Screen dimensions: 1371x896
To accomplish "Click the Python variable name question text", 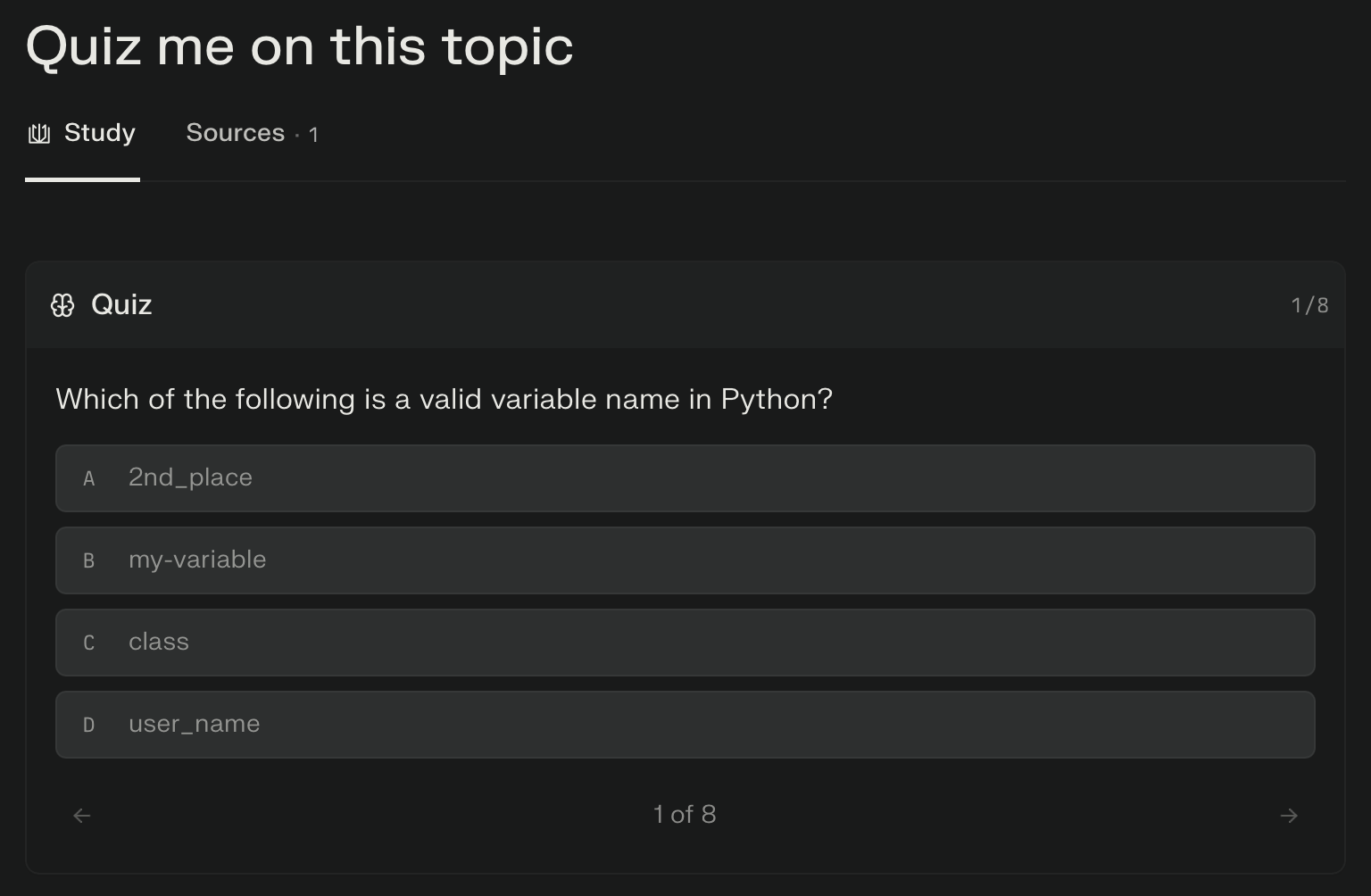I will [444, 399].
